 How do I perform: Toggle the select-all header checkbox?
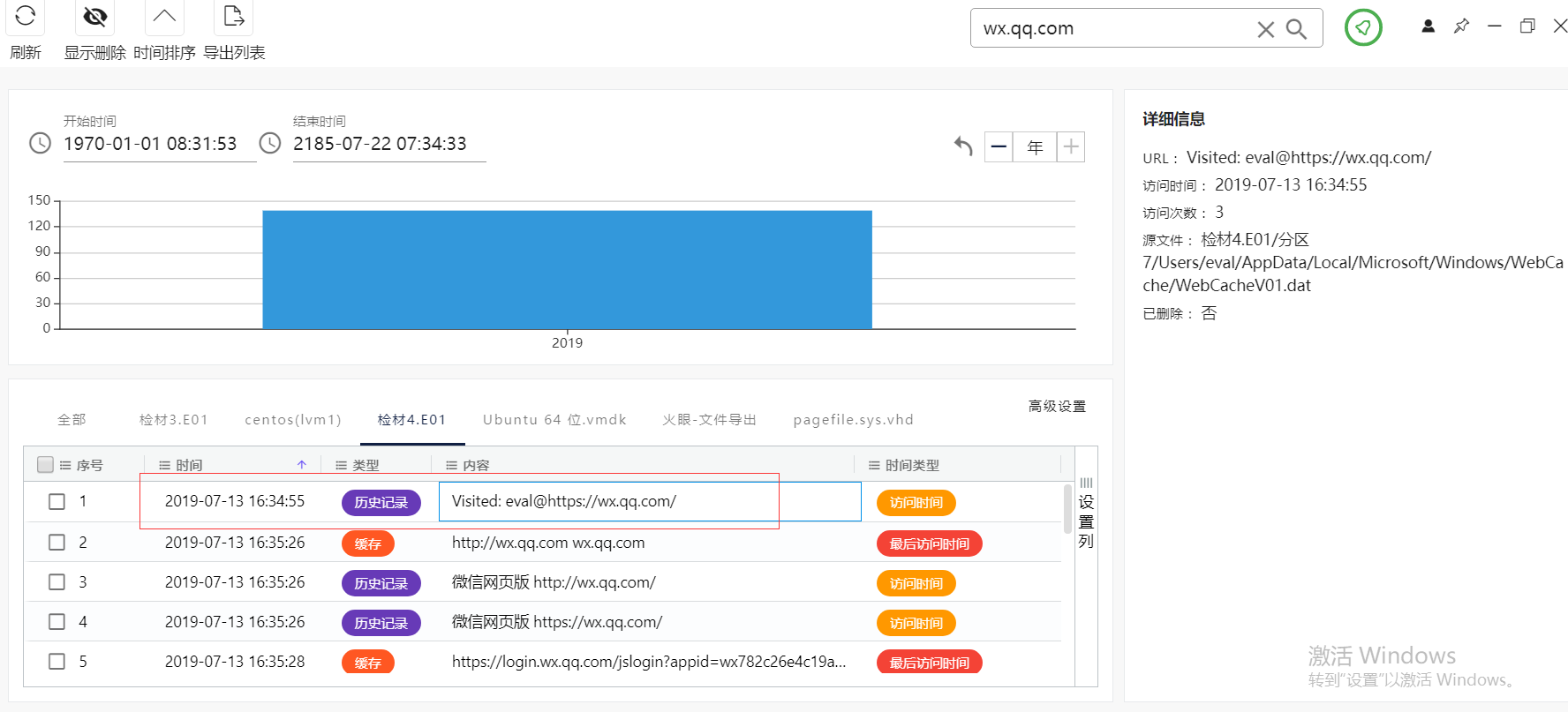point(45,464)
